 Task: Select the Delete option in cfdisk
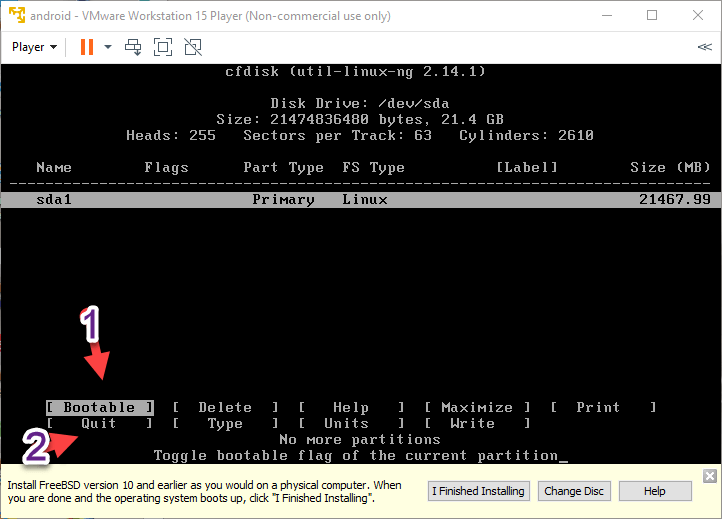coord(225,407)
